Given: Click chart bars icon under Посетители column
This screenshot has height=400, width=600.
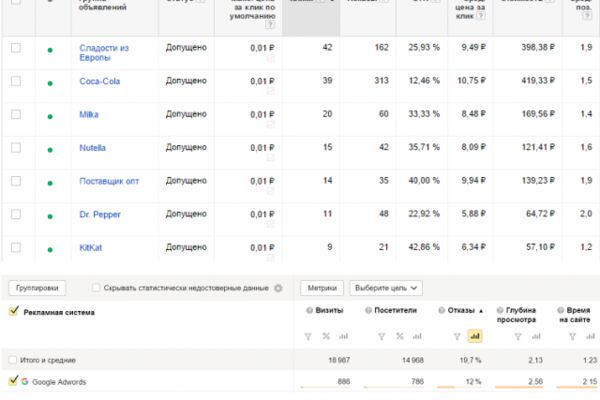Looking at the screenshot, I should coord(417,336).
